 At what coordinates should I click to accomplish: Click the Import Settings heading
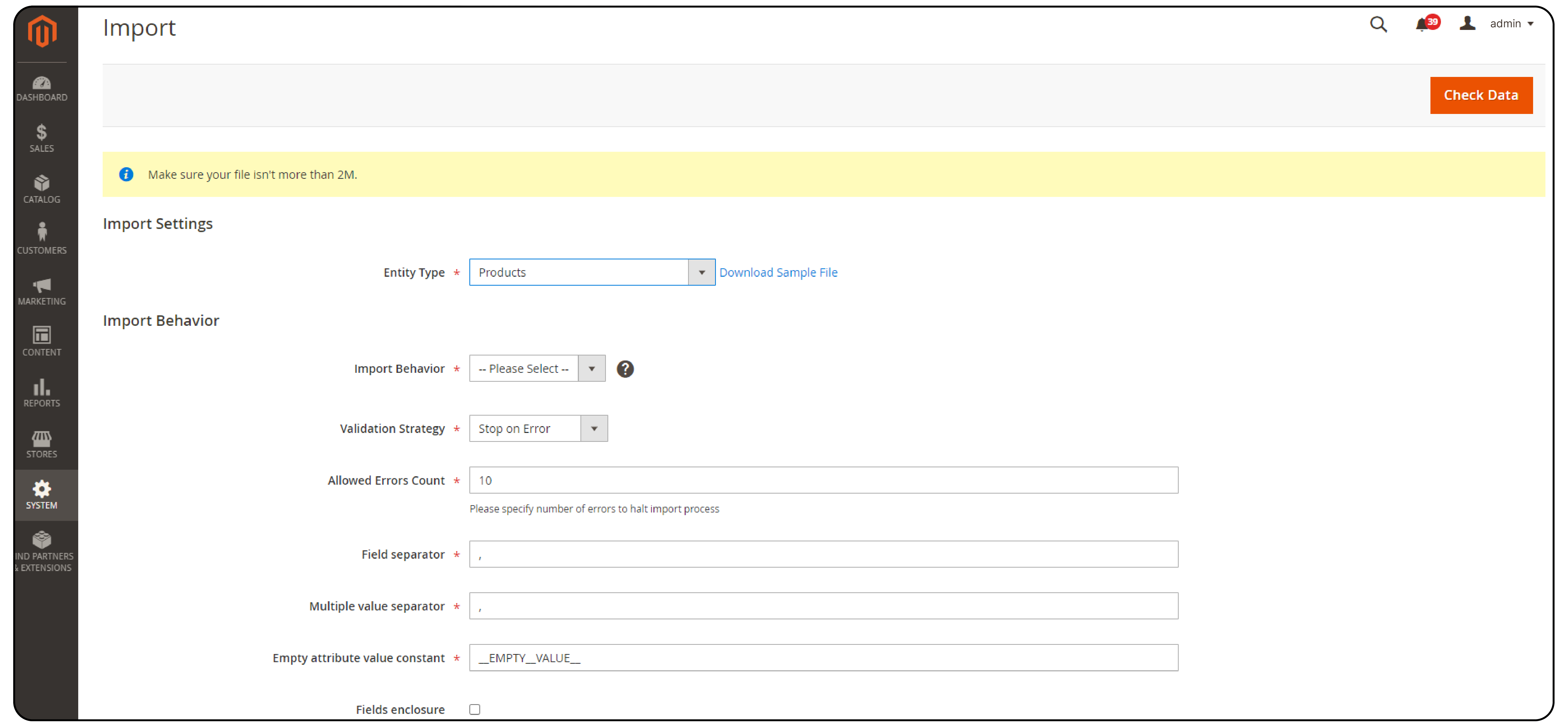(158, 224)
